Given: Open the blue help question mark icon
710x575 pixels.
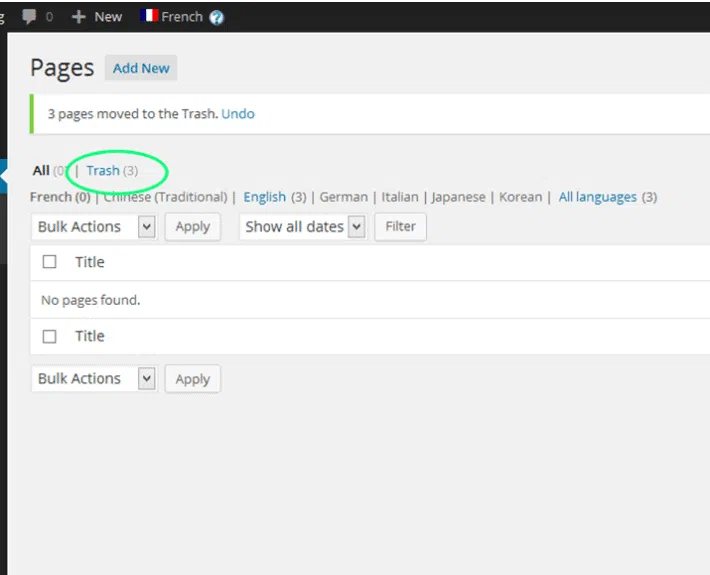Looking at the screenshot, I should (216, 18).
